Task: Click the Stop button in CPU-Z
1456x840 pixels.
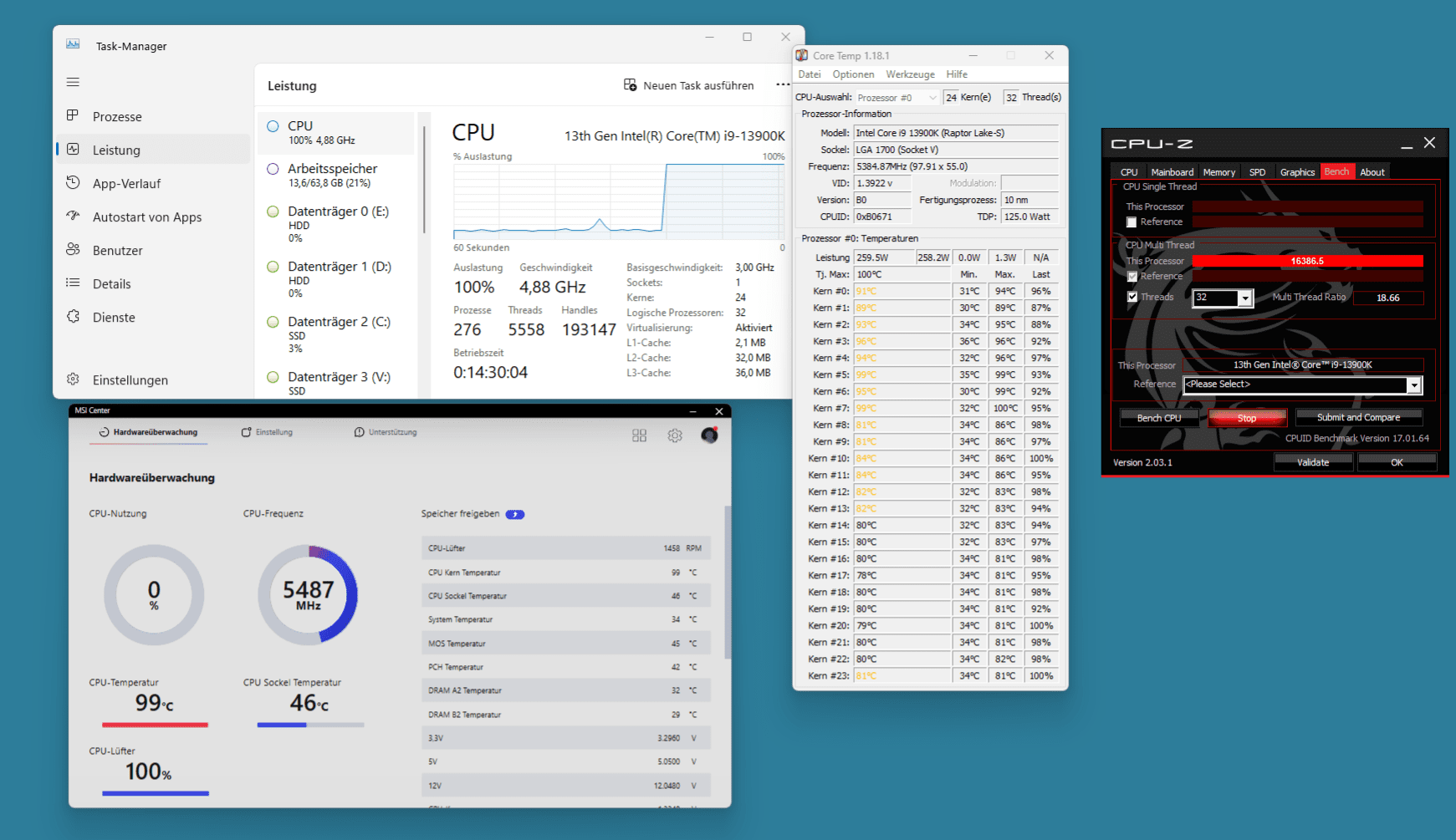Action: tap(1247, 418)
